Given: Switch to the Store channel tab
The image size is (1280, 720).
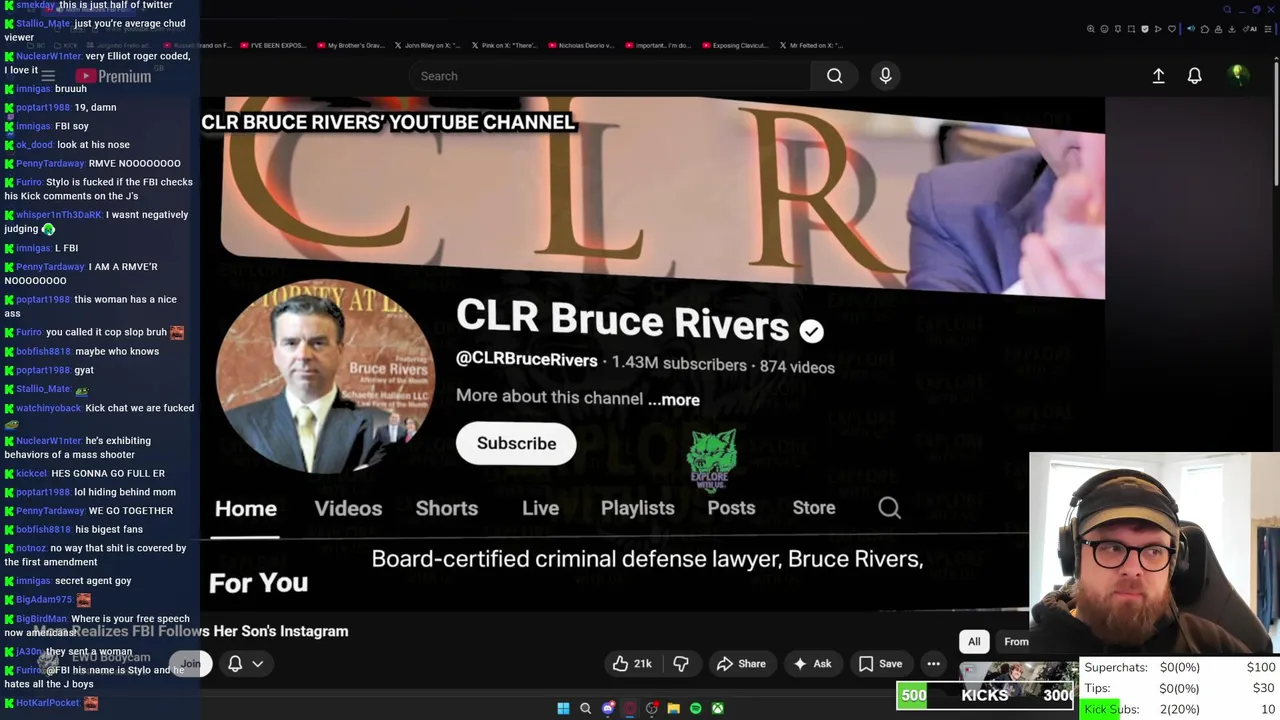Looking at the screenshot, I should tap(813, 508).
